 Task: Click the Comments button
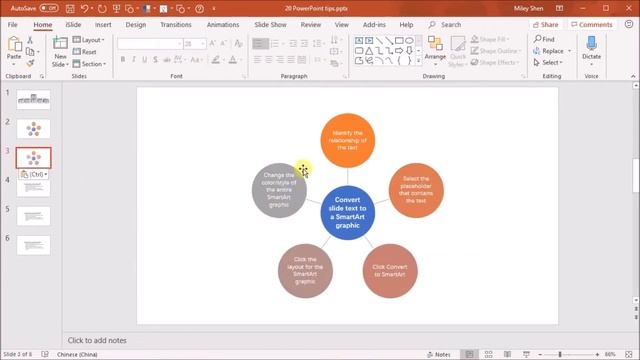point(591,25)
